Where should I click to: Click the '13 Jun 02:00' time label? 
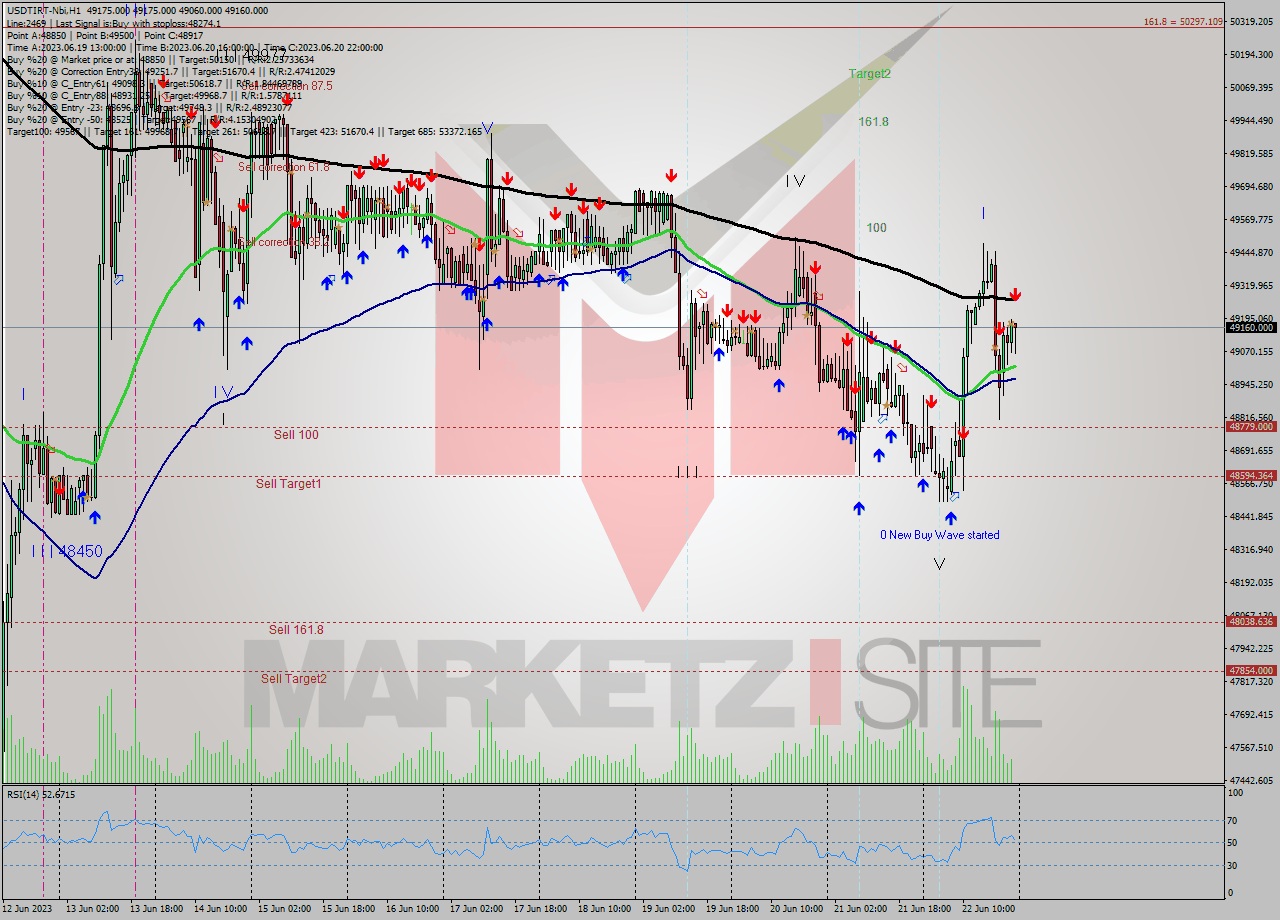(x=92, y=908)
